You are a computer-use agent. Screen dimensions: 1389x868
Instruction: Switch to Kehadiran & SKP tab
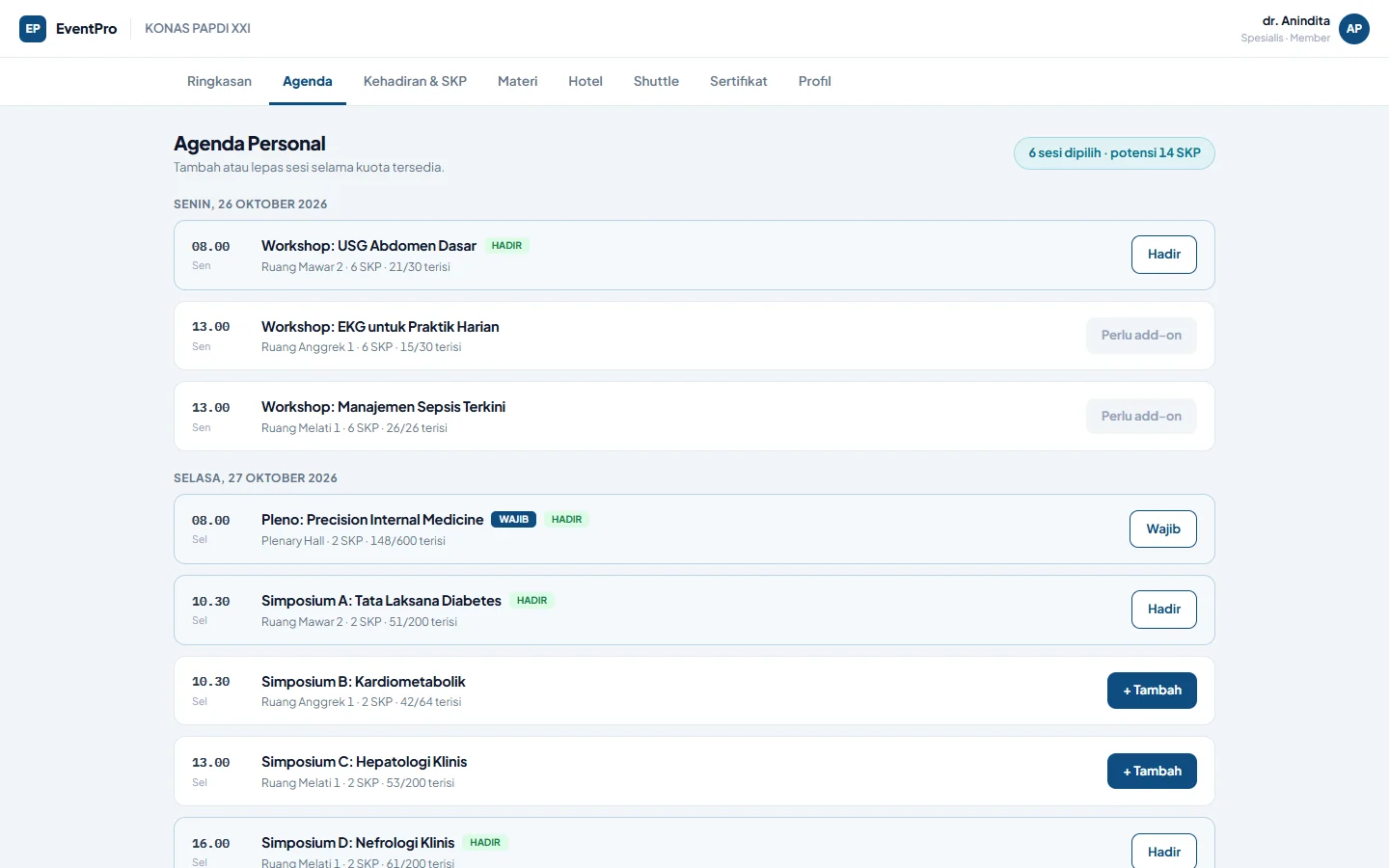[x=415, y=81]
